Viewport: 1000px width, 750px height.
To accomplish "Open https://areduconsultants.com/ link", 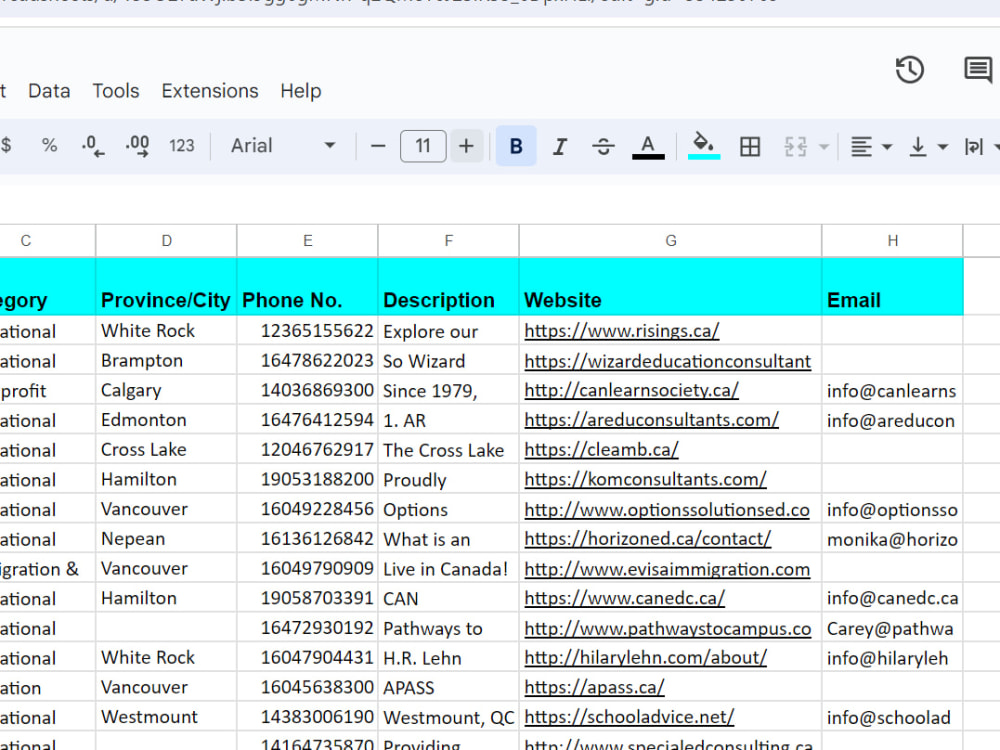I will point(651,420).
